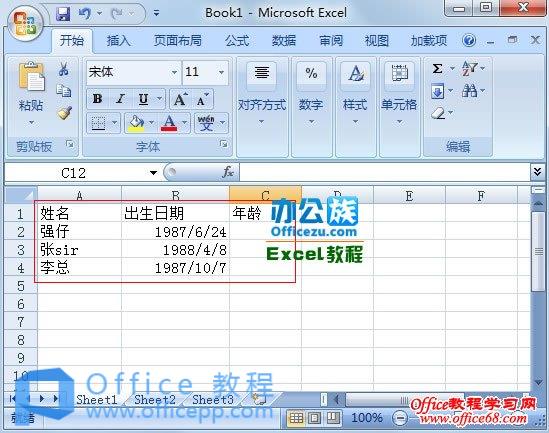
Task: Click cell containing 张sir
Action: tap(79, 250)
